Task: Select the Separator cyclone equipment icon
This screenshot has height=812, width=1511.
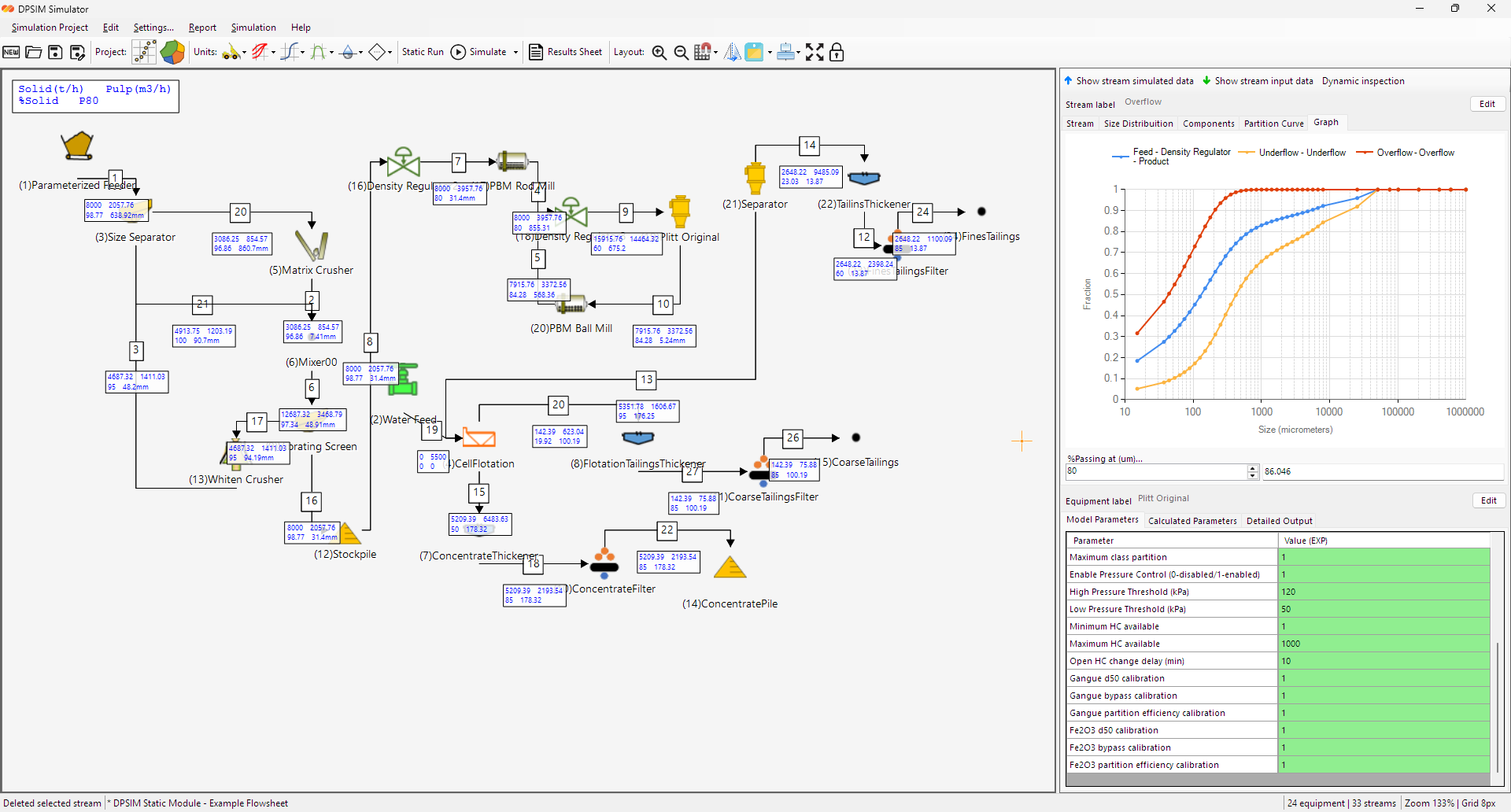Action: [755, 179]
